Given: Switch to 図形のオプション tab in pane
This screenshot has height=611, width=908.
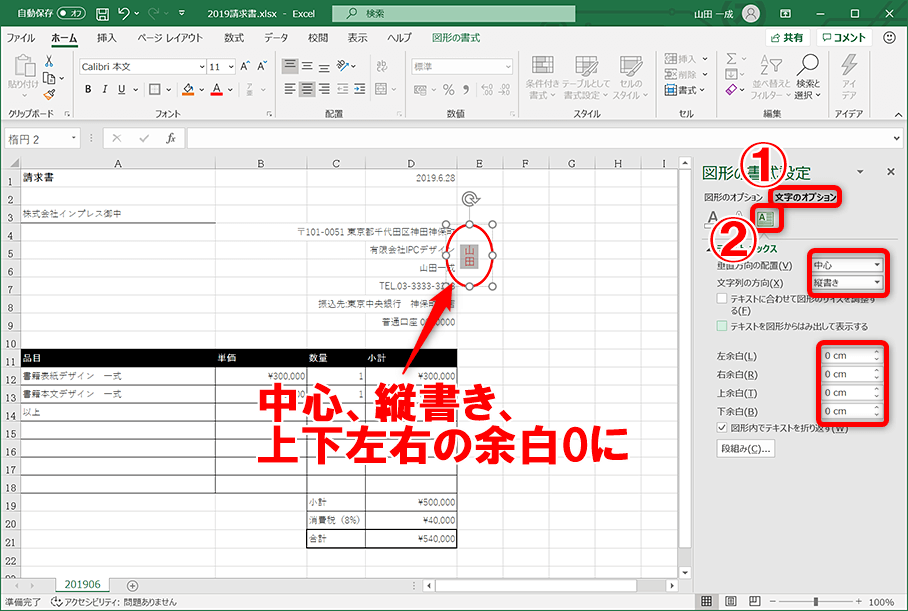Looking at the screenshot, I should click(x=734, y=197).
